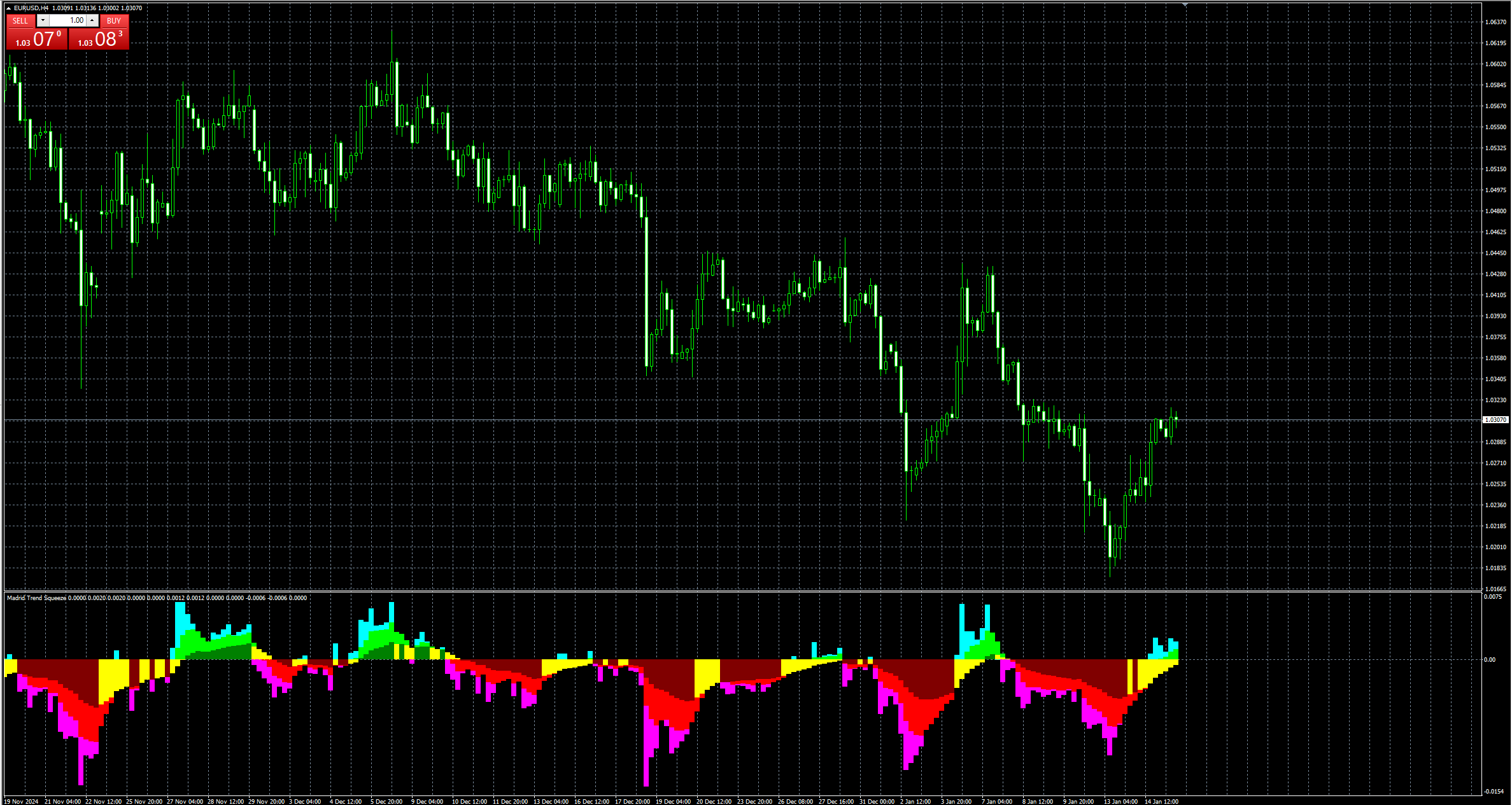This screenshot has height=805, width=1512.
Task: Click the current price label 1.03070 on axis
Action: pyautogui.click(x=1495, y=420)
